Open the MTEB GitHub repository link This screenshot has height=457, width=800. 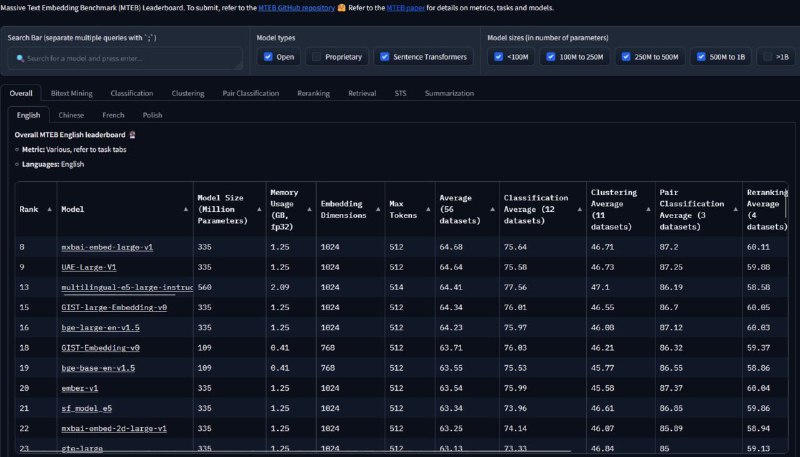pos(296,8)
